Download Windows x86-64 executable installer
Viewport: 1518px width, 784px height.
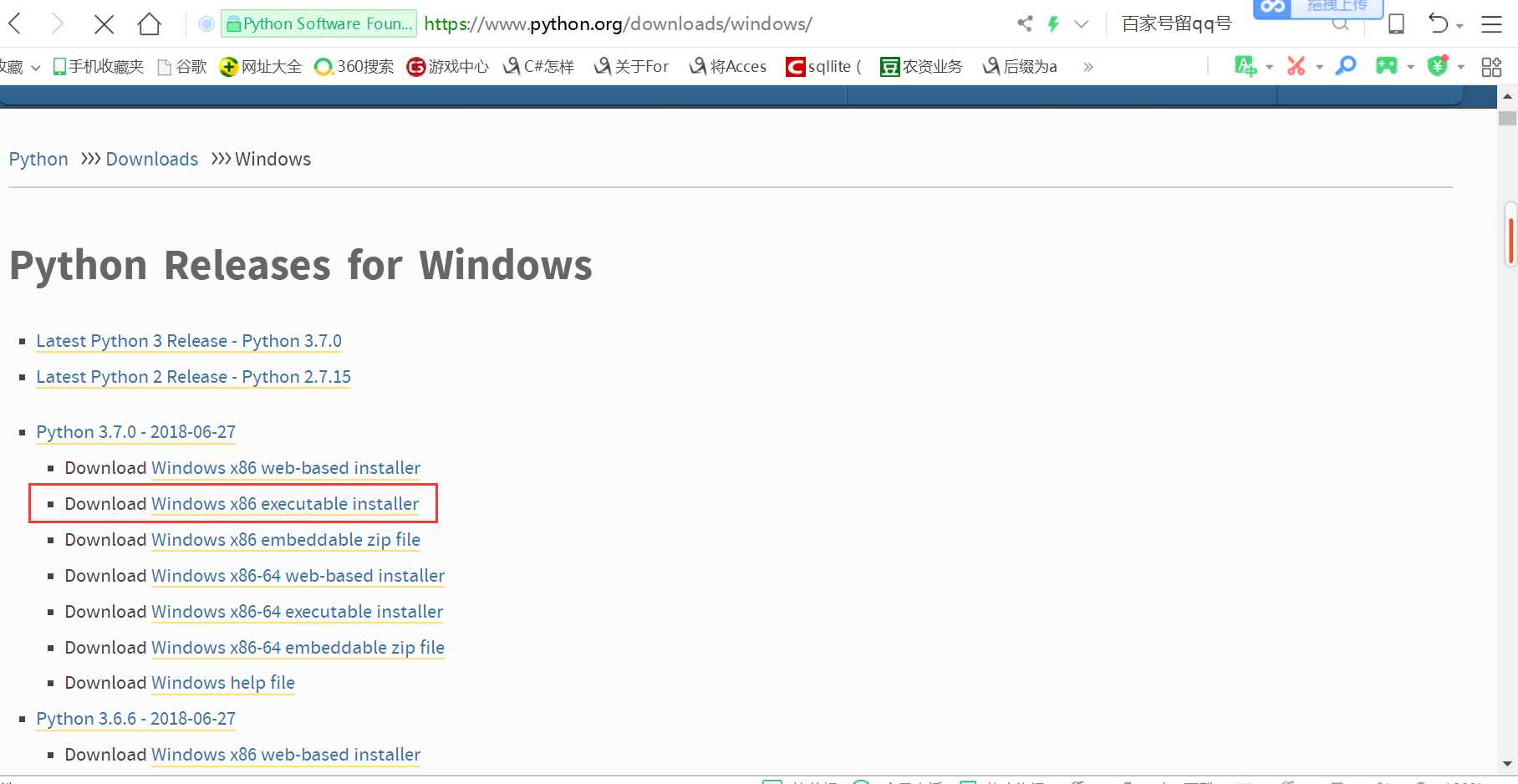tap(297, 612)
